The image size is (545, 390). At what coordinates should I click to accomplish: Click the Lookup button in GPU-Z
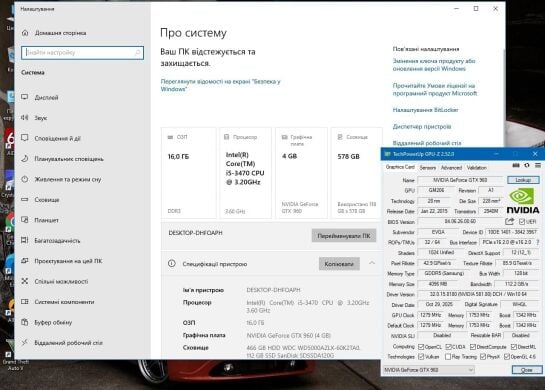[x=523, y=180]
